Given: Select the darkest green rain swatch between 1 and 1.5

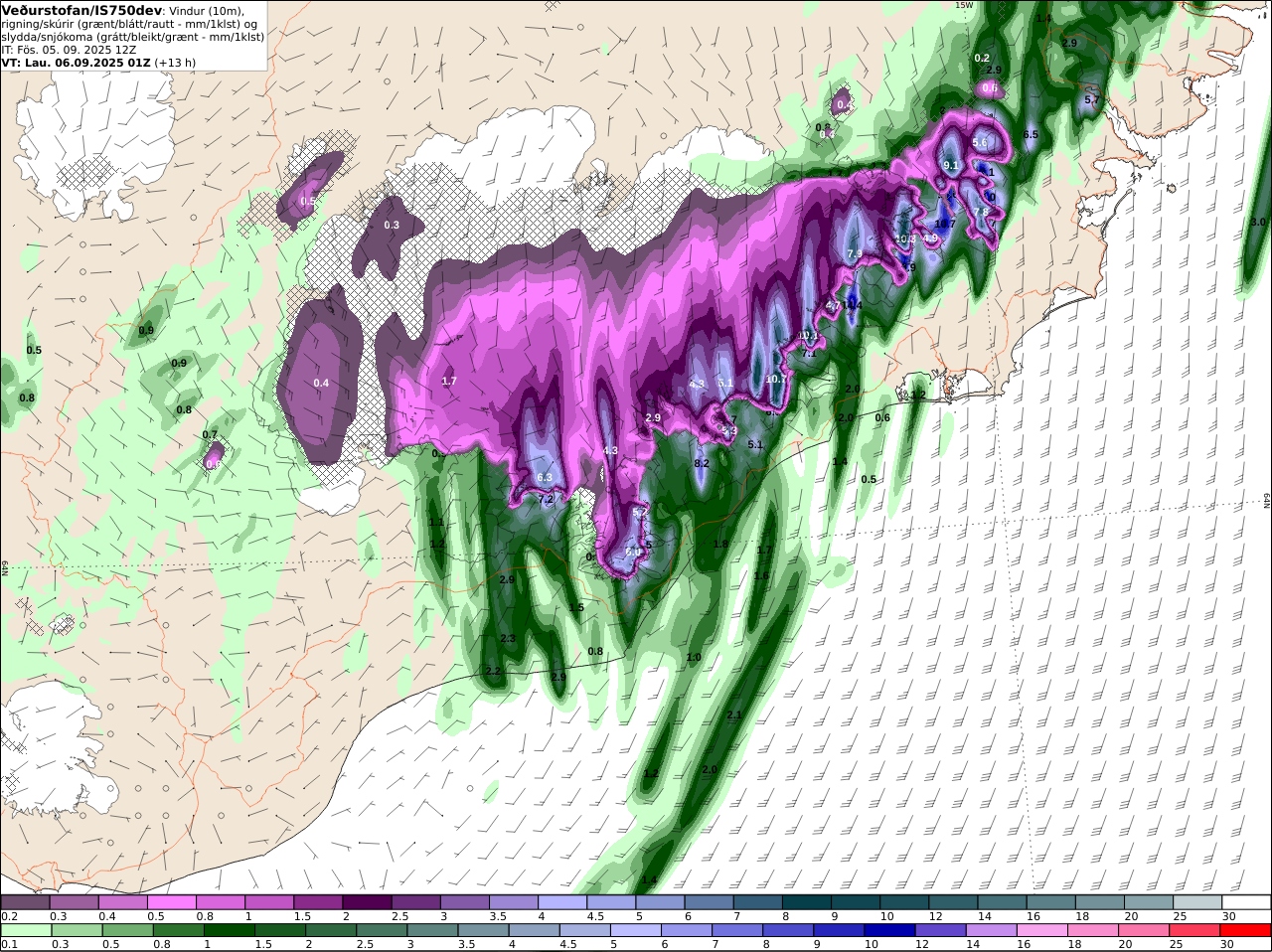Looking at the screenshot, I should [x=229, y=930].
